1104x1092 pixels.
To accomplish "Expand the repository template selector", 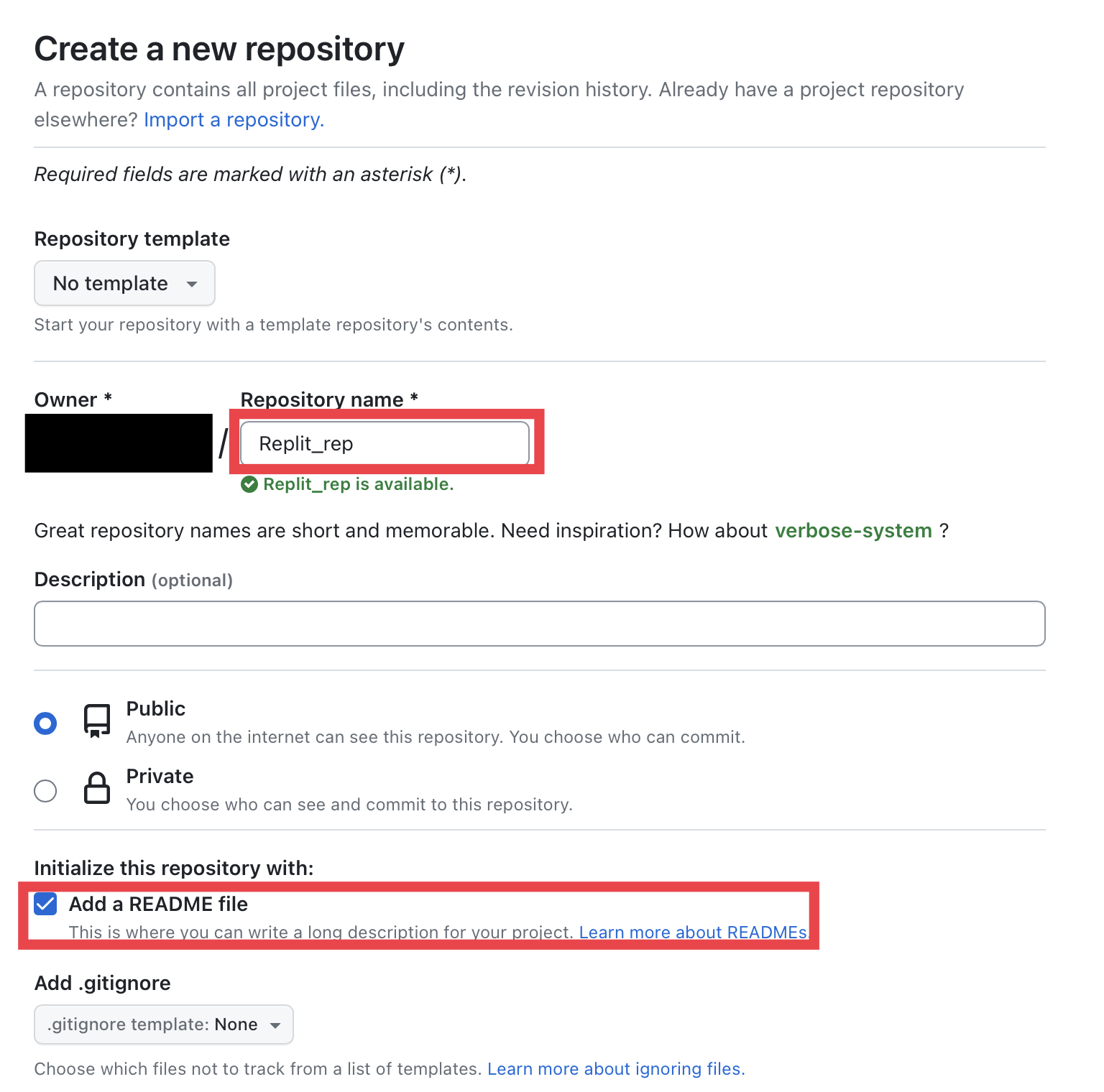I will (124, 283).
